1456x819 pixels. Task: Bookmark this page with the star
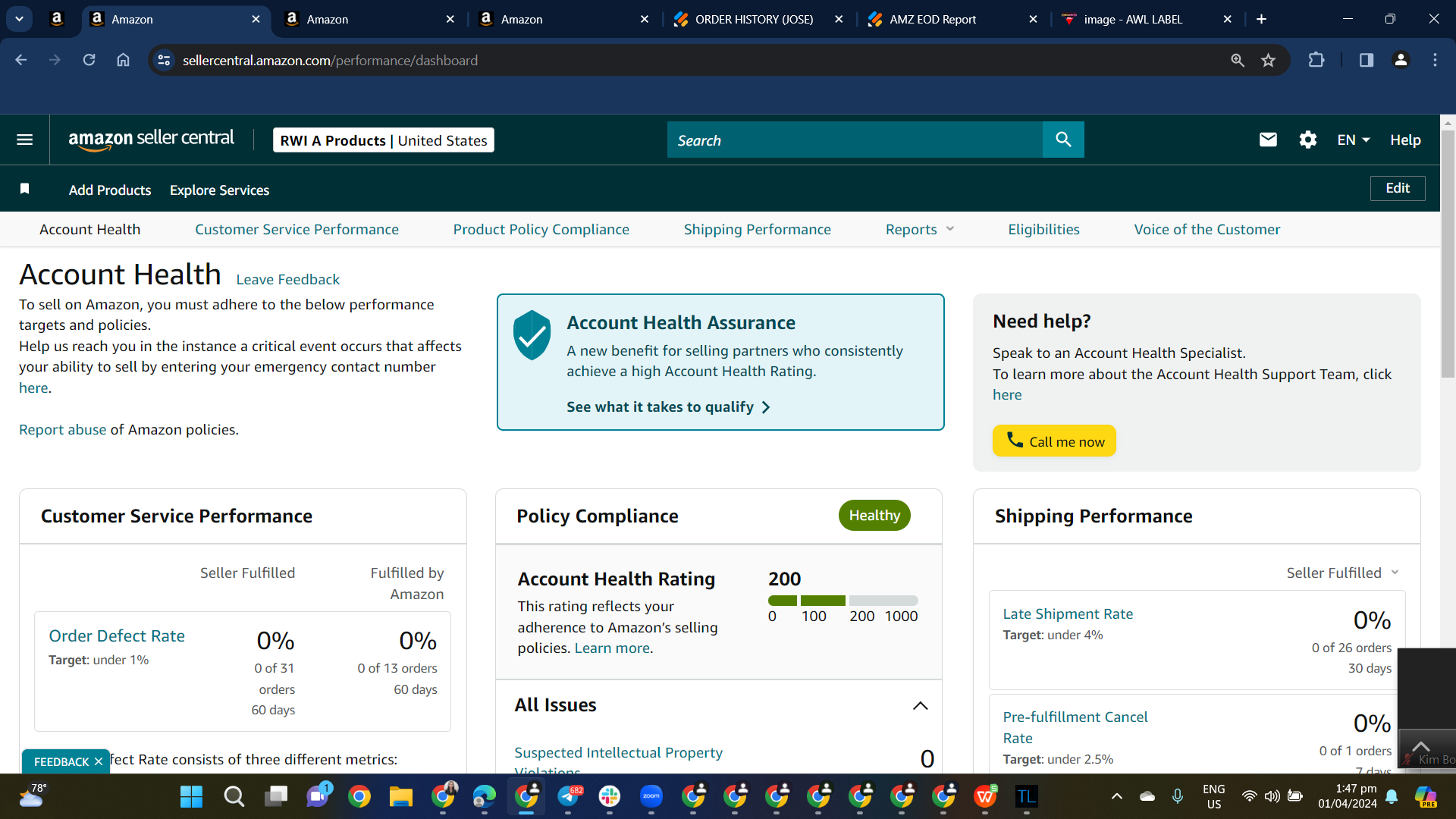(1268, 60)
